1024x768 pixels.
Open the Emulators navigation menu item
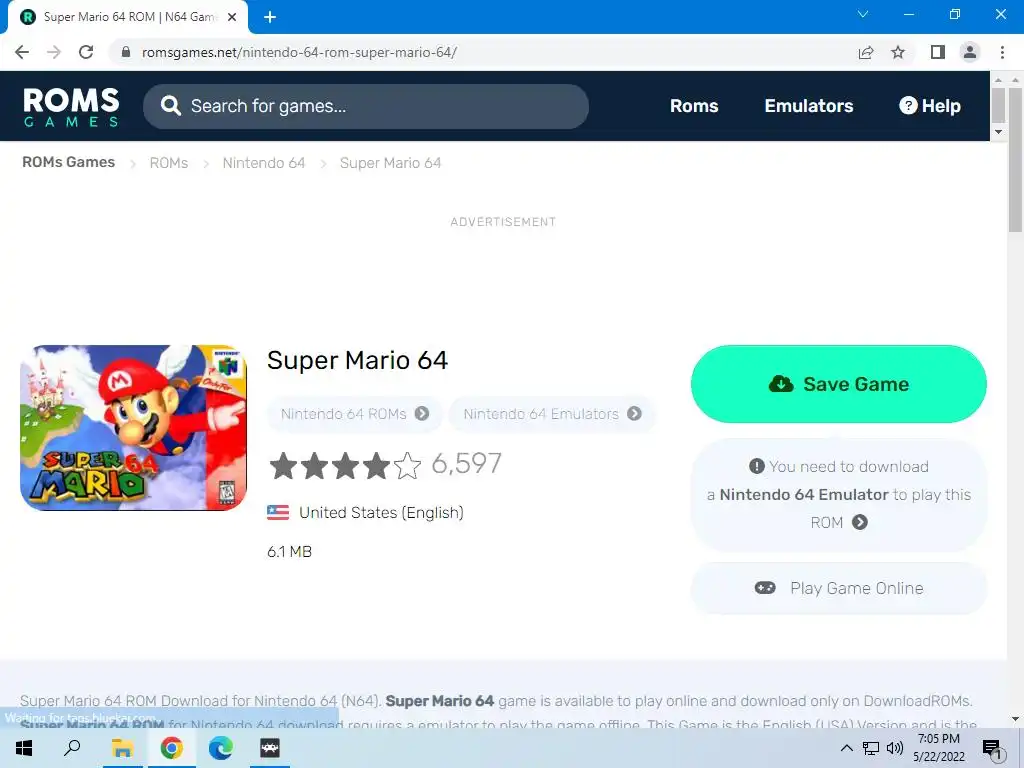tap(808, 106)
